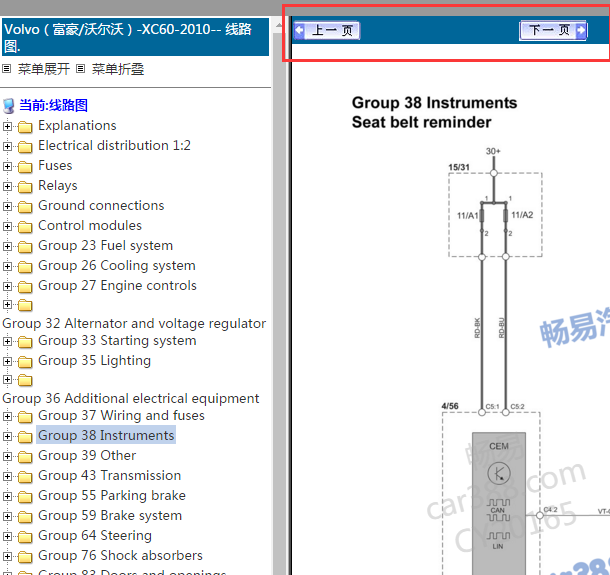
Task: Expand Group 55 Parking brake node
Action: point(7,496)
